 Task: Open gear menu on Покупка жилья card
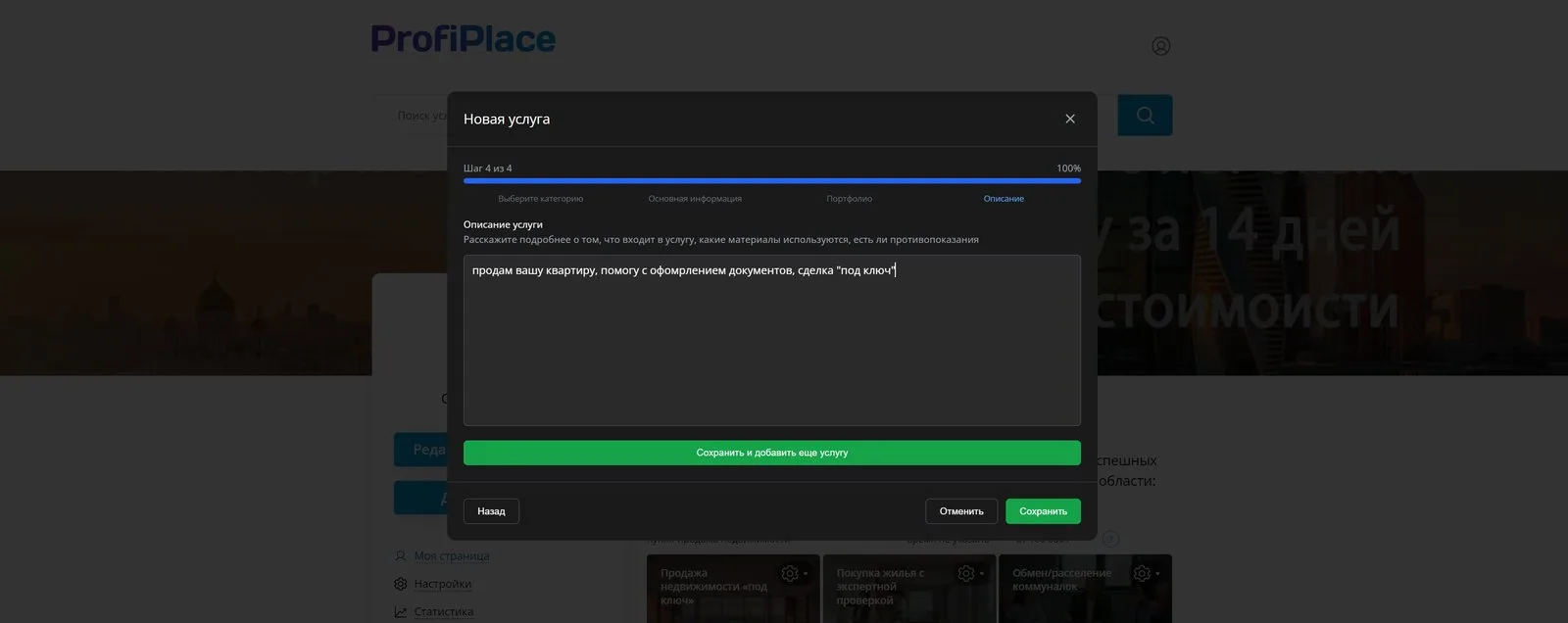[970, 573]
